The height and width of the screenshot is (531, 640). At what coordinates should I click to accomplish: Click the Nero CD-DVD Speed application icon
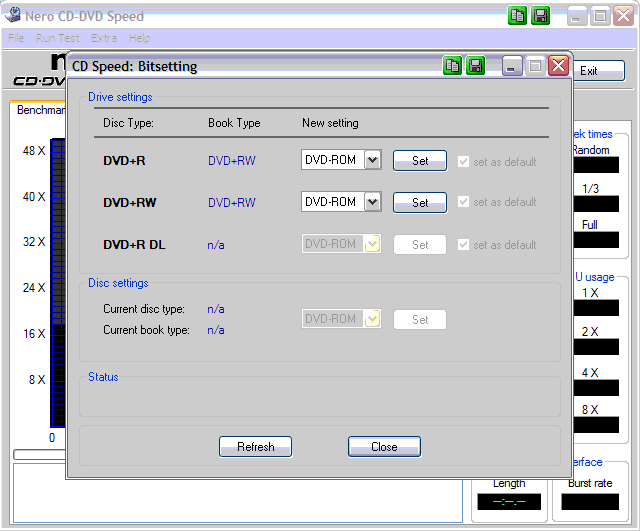pos(12,15)
